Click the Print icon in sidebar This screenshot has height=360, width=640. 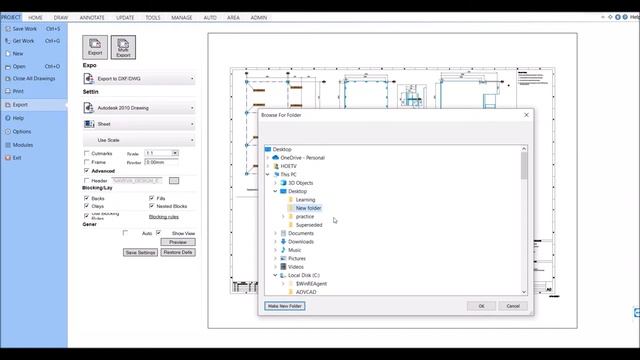(8, 91)
